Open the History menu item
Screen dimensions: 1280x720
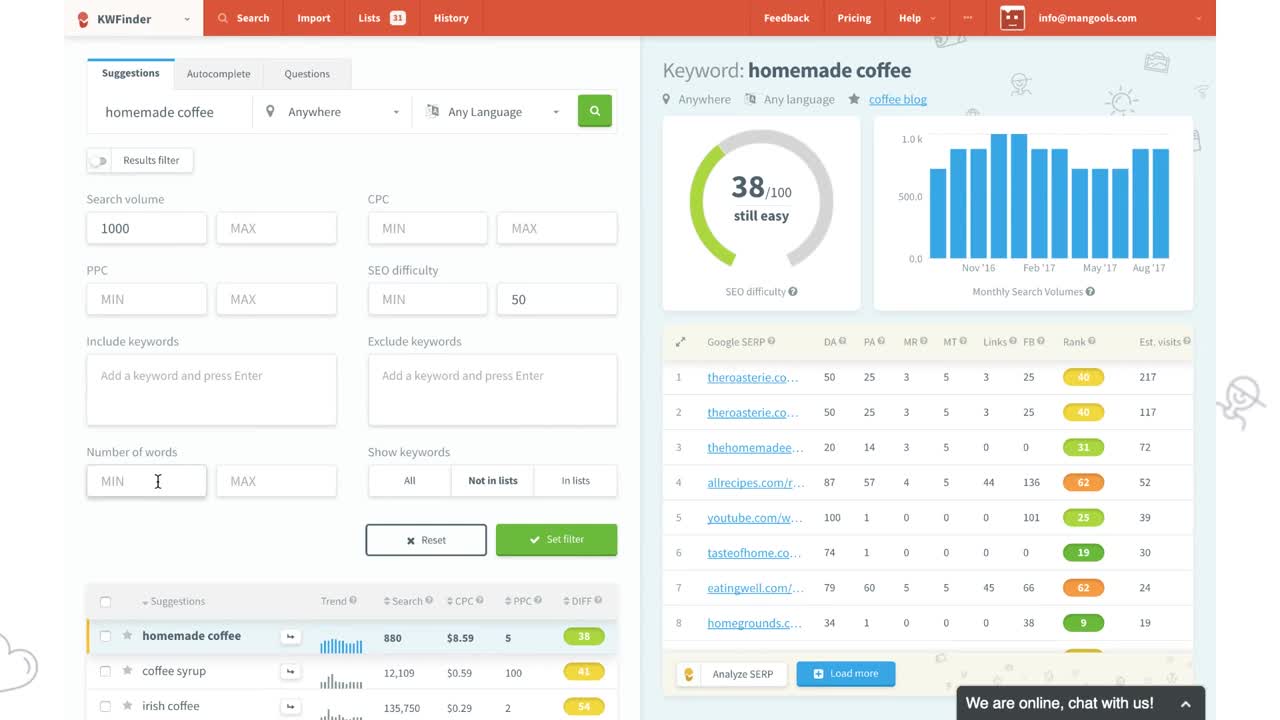pos(451,18)
